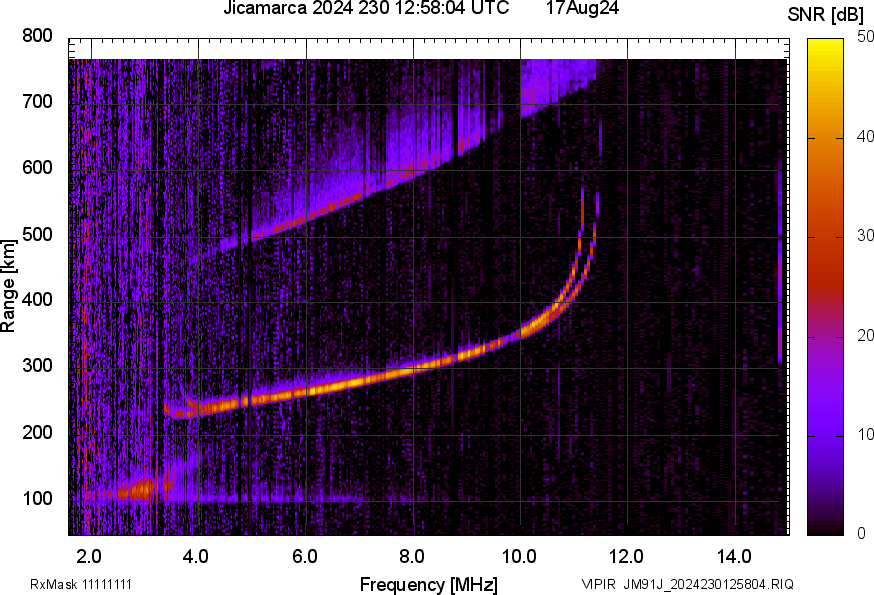Click the y-axis tick label '500'
The height and width of the screenshot is (595, 874).
37,234
